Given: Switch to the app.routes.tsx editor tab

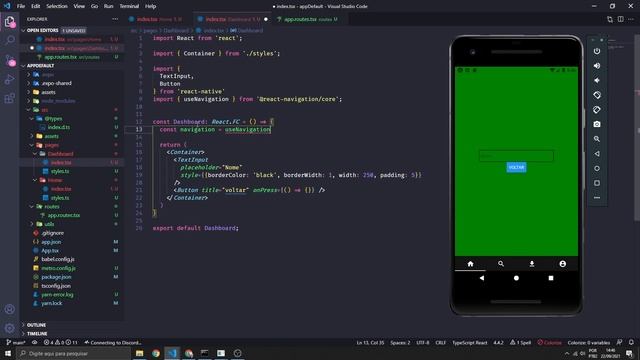Looking at the screenshot, I should coord(307,19).
